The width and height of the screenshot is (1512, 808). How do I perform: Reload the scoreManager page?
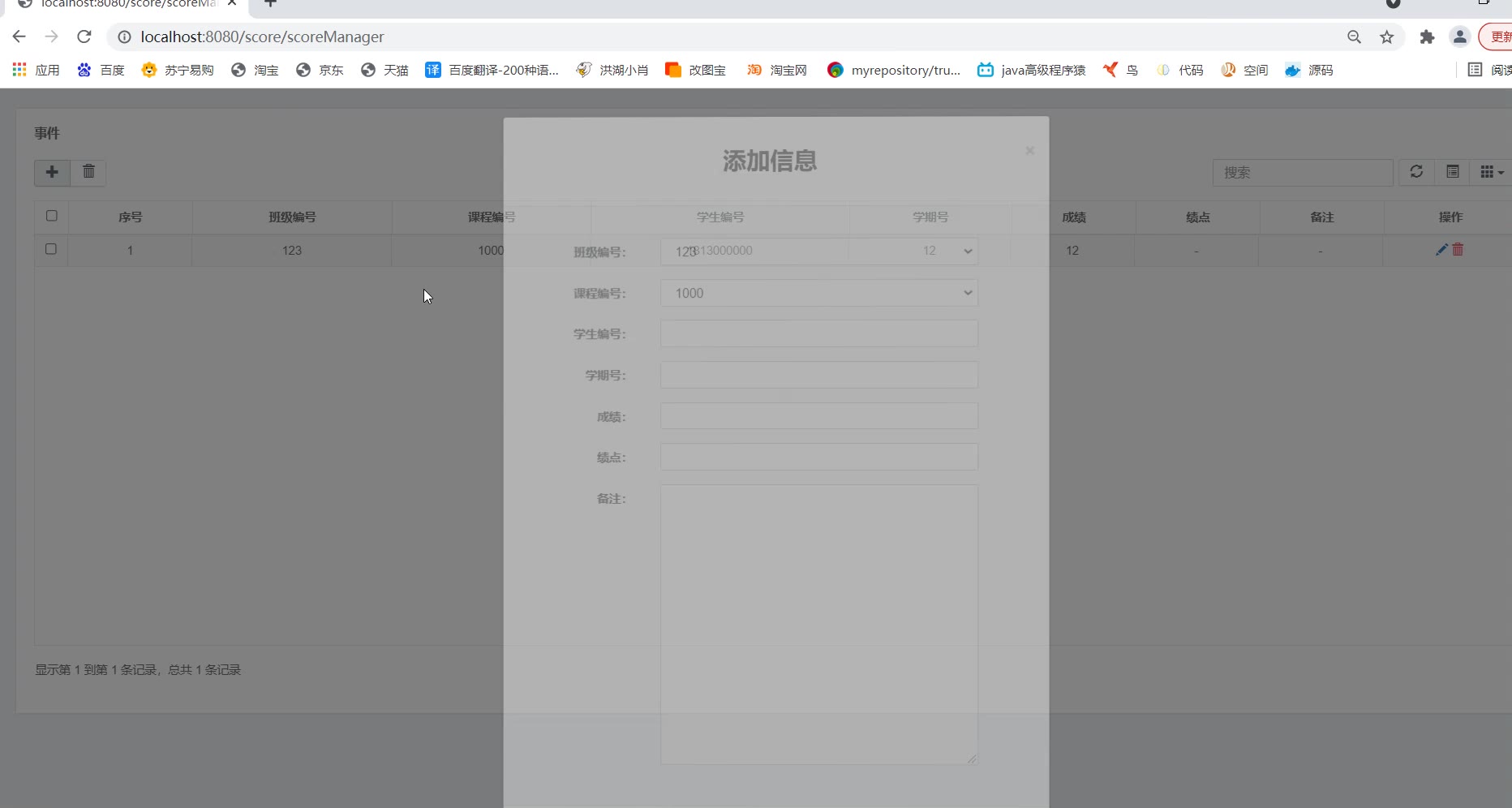click(84, 37)
